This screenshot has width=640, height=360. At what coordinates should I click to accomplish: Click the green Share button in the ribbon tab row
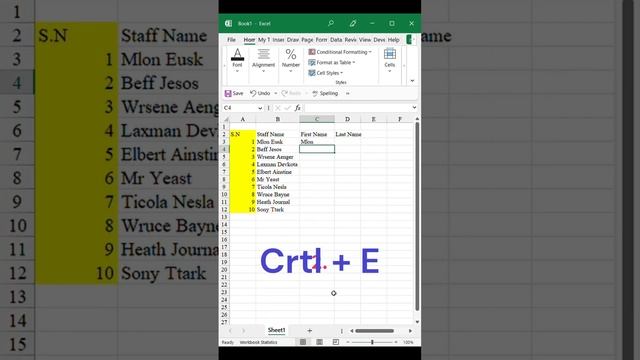[x=410, y=40]
